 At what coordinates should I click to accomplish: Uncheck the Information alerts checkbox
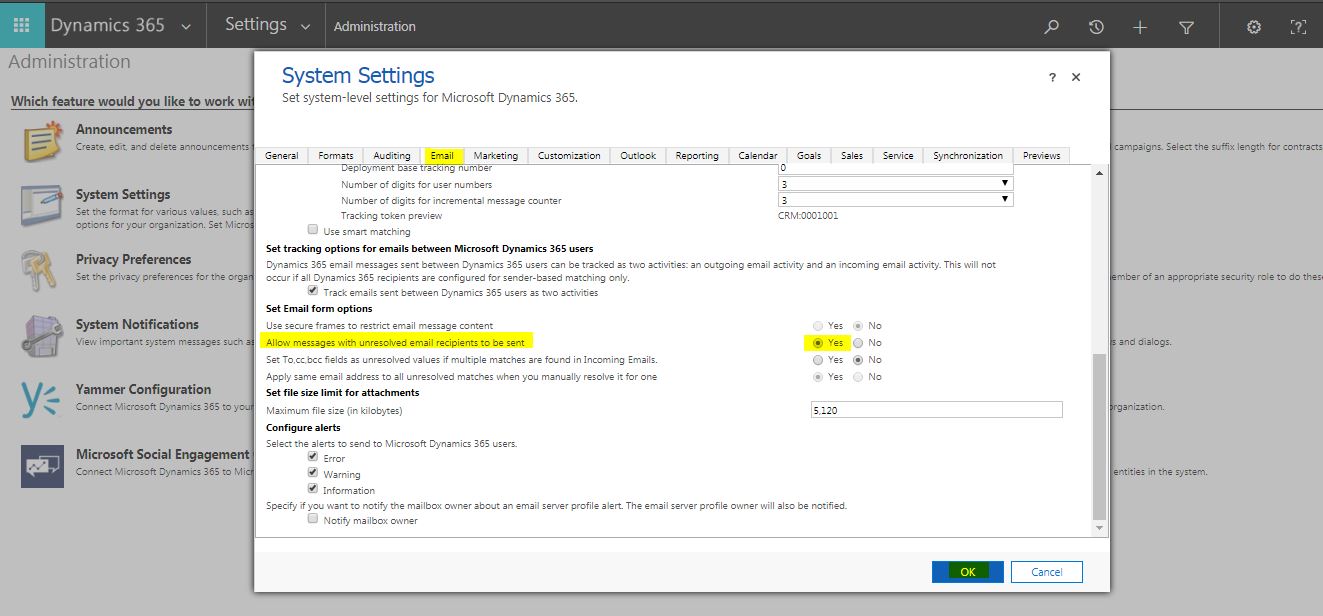(313, 489)
